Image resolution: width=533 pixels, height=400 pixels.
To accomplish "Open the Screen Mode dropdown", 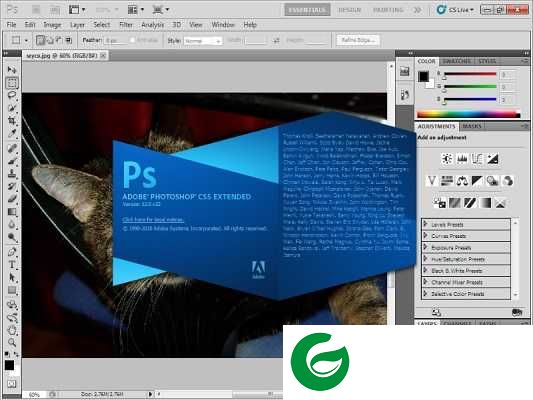I will pyautogui.click(x=160, y=10).
